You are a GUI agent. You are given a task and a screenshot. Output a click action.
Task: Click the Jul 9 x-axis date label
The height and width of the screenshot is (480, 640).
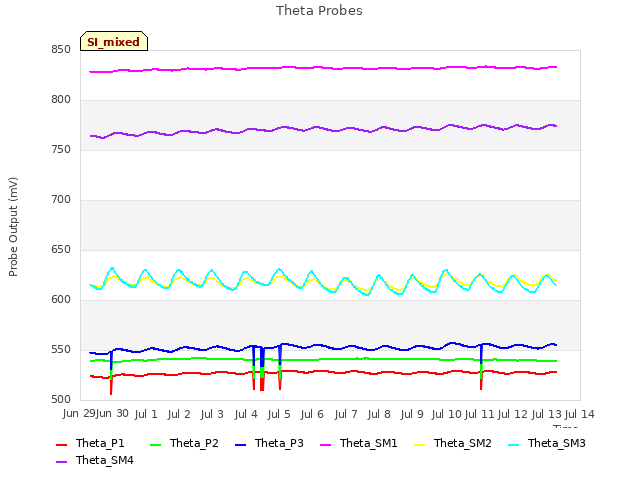[x=412, y=414]
